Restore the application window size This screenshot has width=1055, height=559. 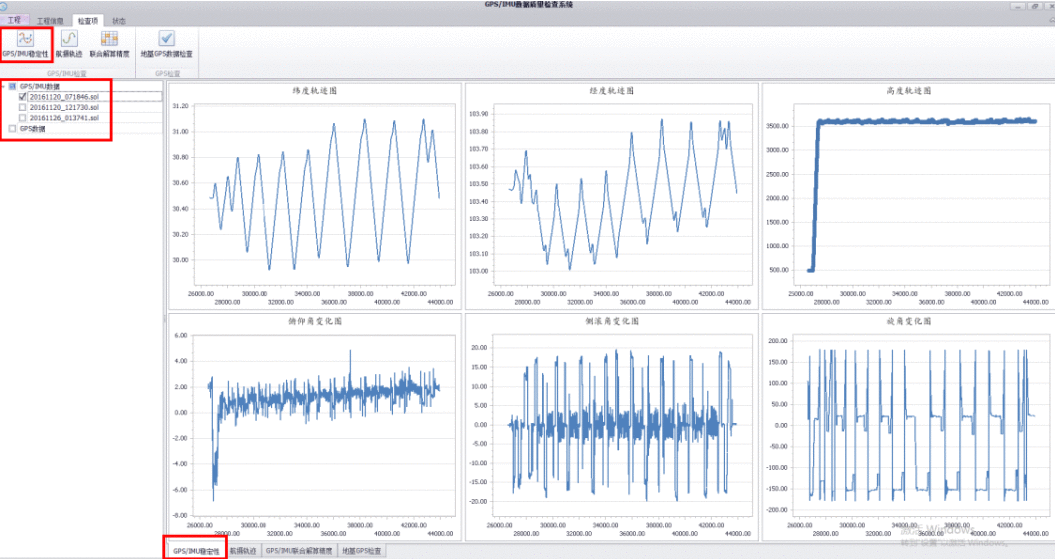pyautogui.click(x=1035, y=6)
